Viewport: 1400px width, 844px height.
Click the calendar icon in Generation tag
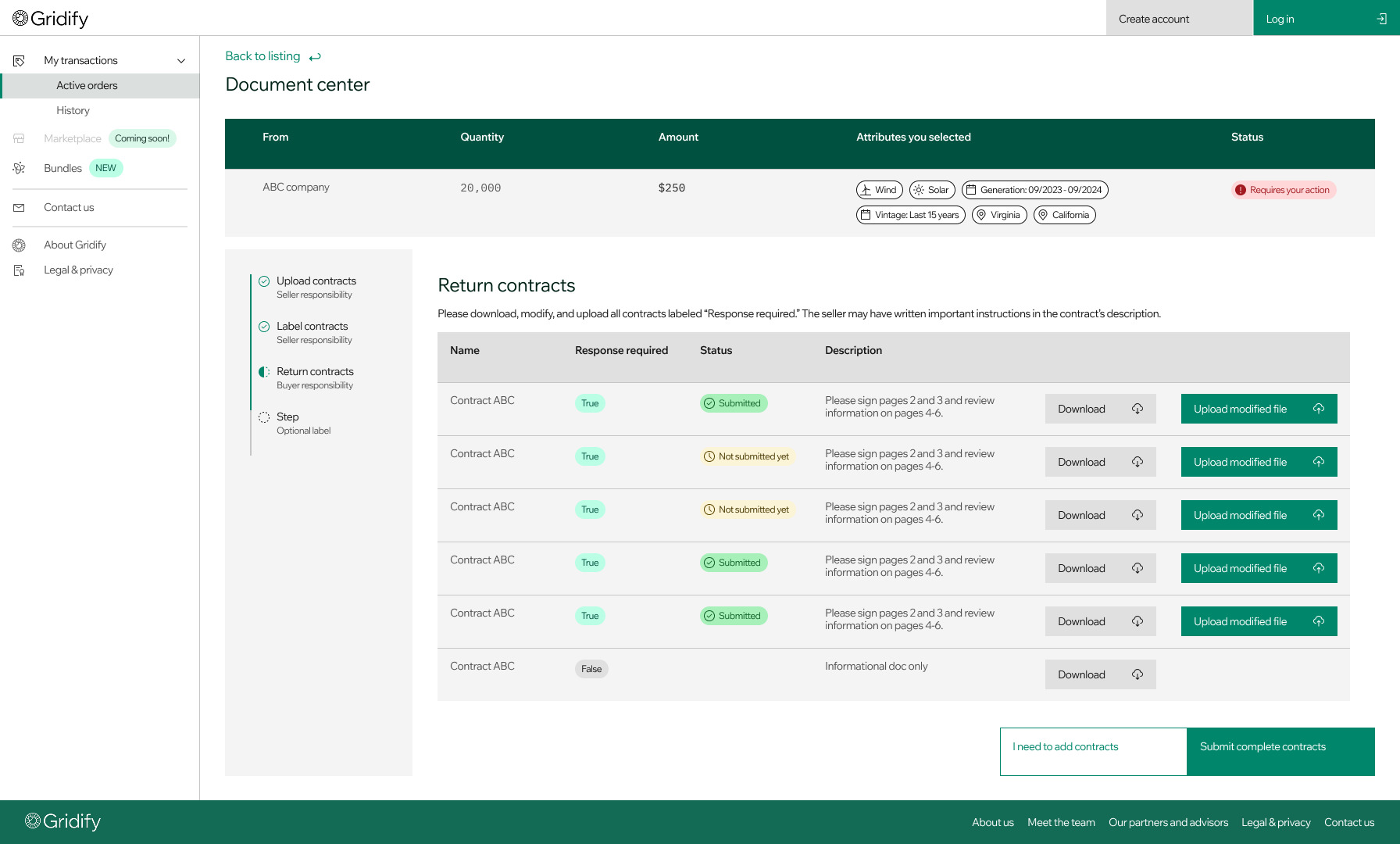coord(971,190)
